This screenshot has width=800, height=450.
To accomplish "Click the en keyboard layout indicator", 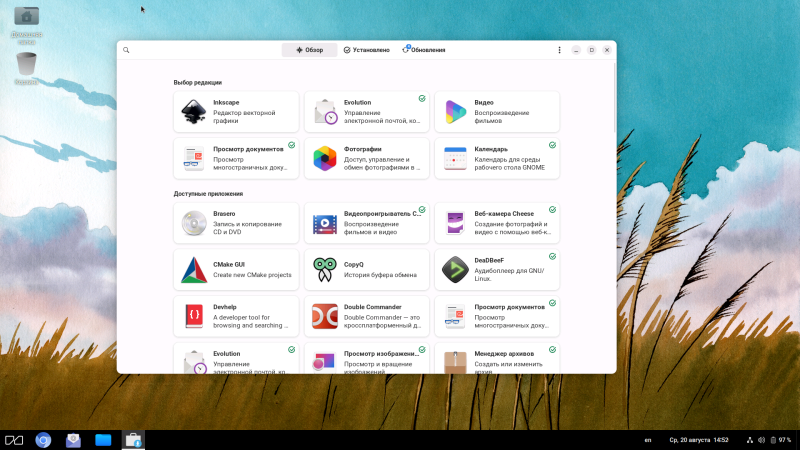I will pos(647,440).
